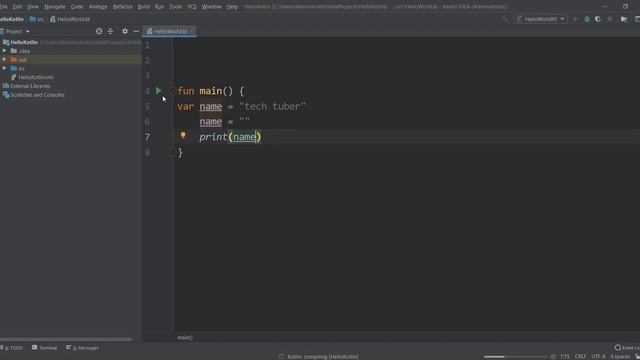Click the fold marker at closing brace
Viewport: 640px width, 360px height.
click(172, 152)
